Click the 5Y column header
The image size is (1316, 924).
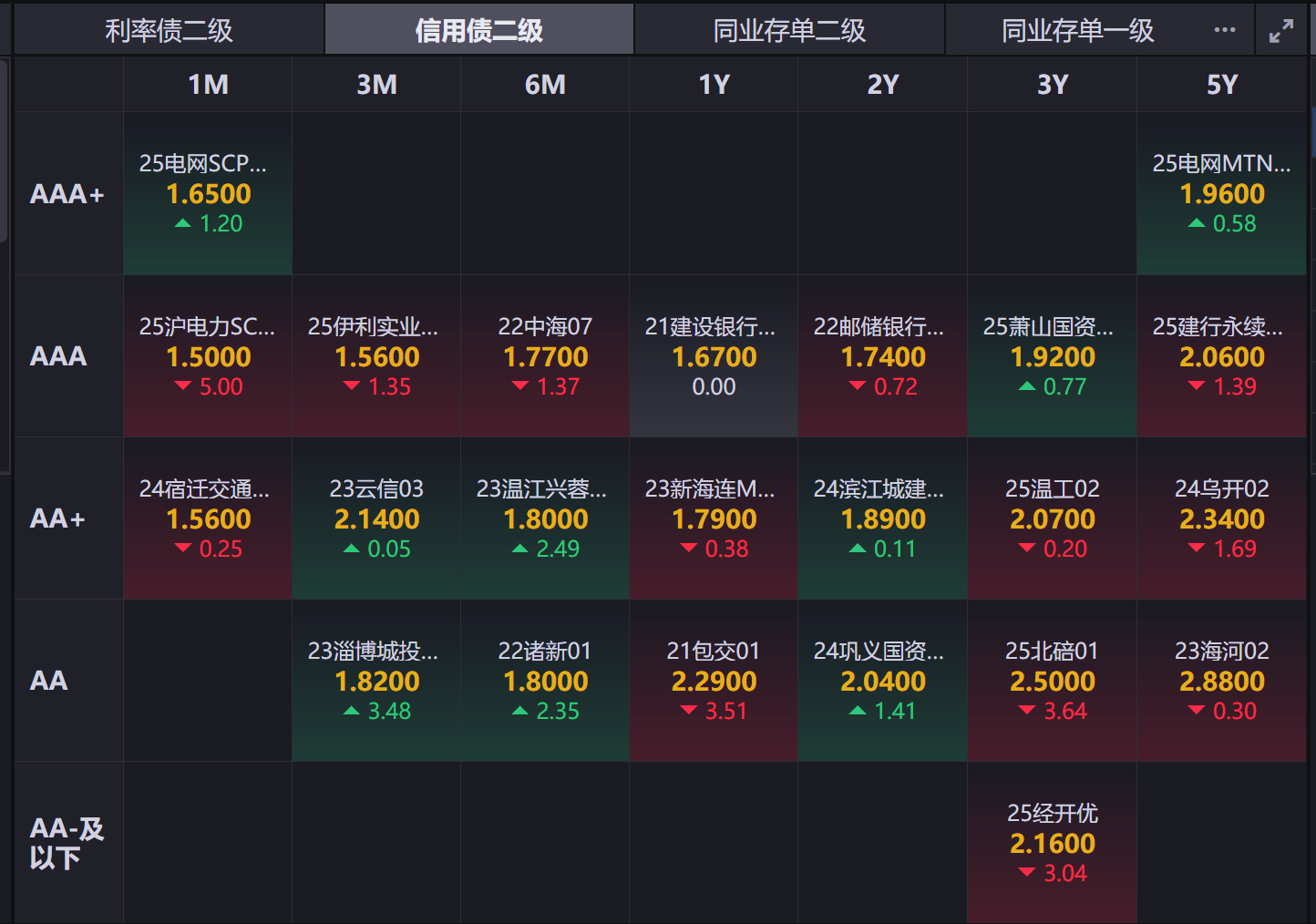click(x=1222, y=85)
